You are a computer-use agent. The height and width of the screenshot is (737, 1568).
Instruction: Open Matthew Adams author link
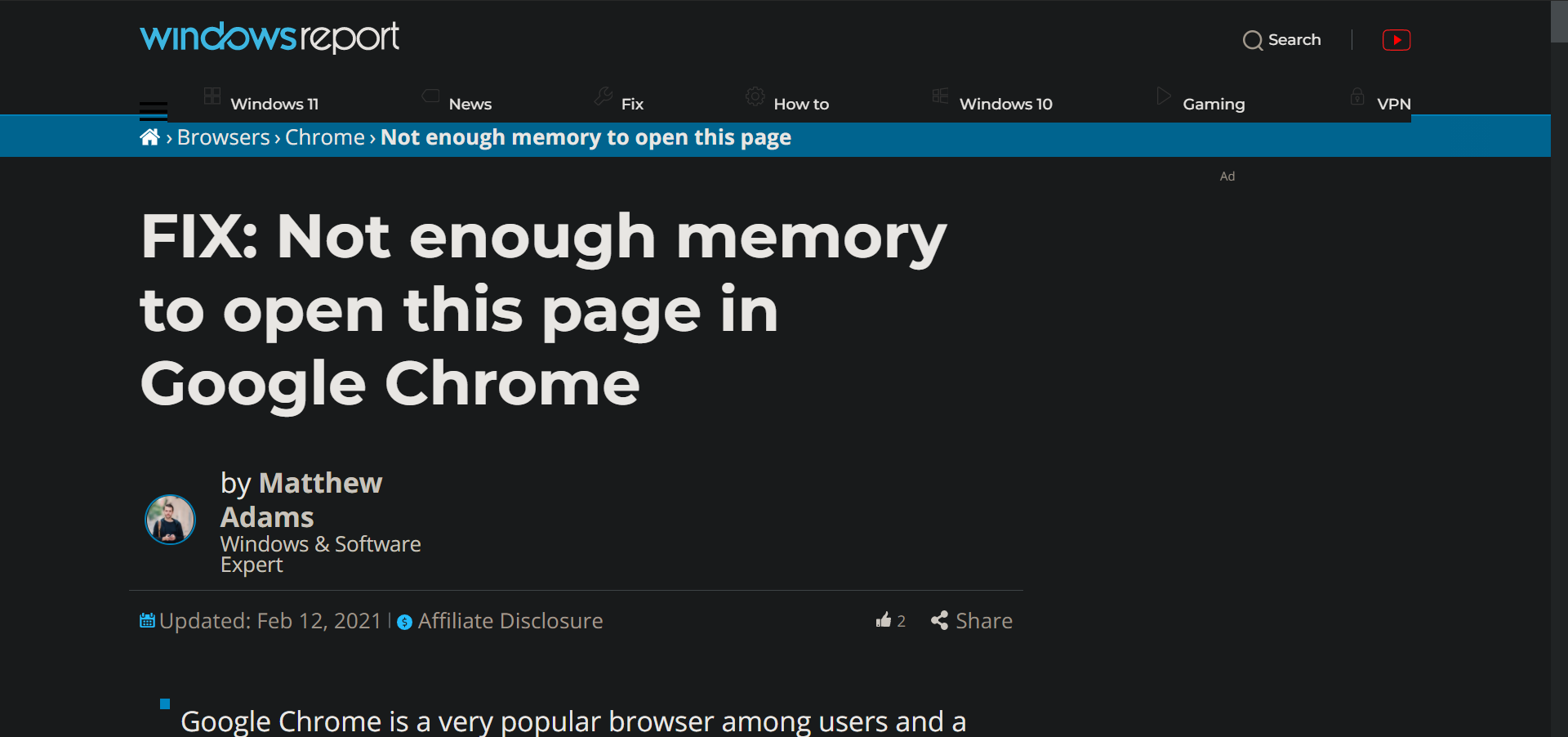click(x=301, y=500)
